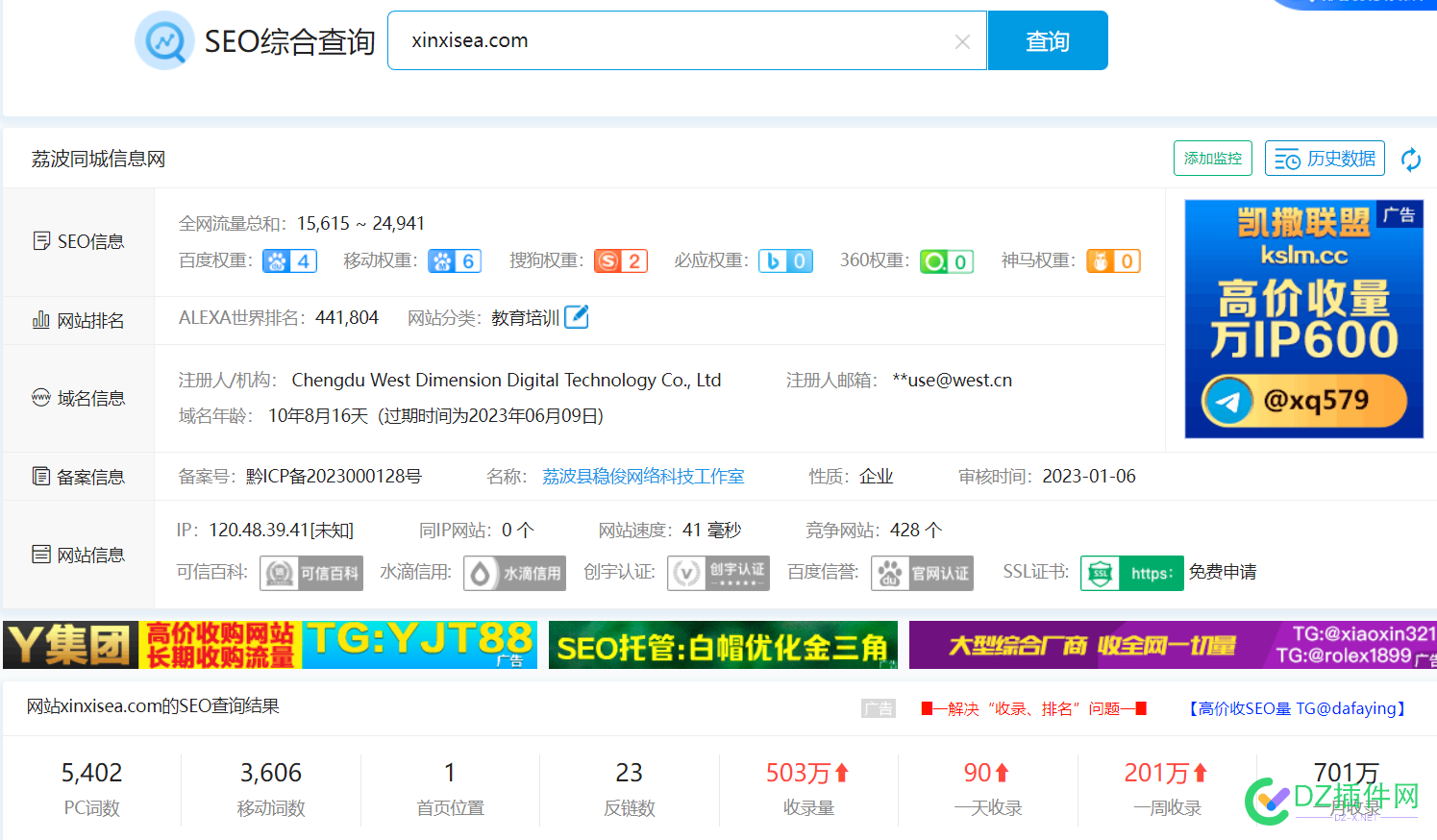Open the 大型综合厂商 purple banner ad
This screenshot has height=840, width=1437.
click(1173, 644)
